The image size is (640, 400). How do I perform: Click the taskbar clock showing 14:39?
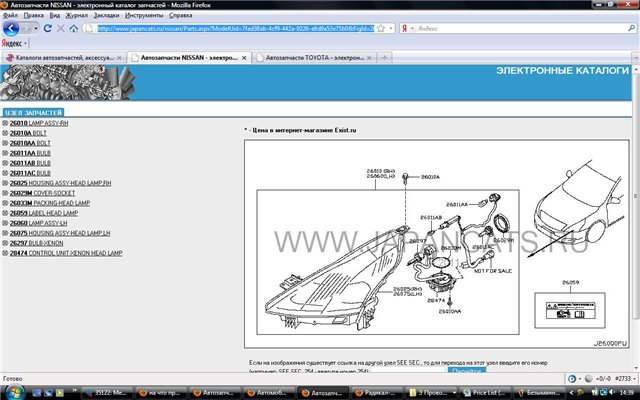[626, 393]
